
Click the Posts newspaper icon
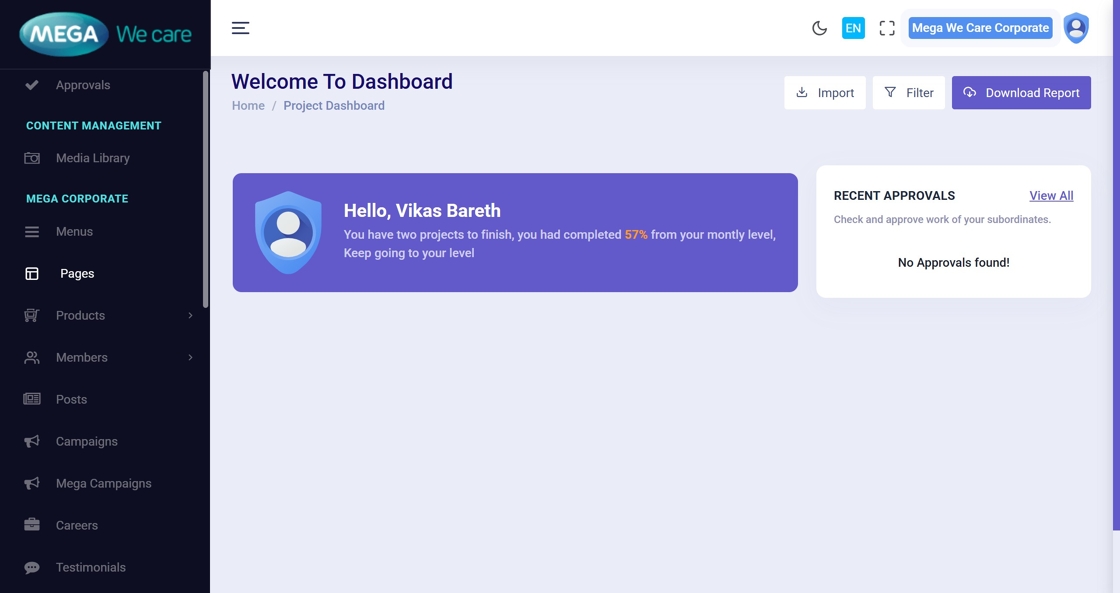point(32,399)
